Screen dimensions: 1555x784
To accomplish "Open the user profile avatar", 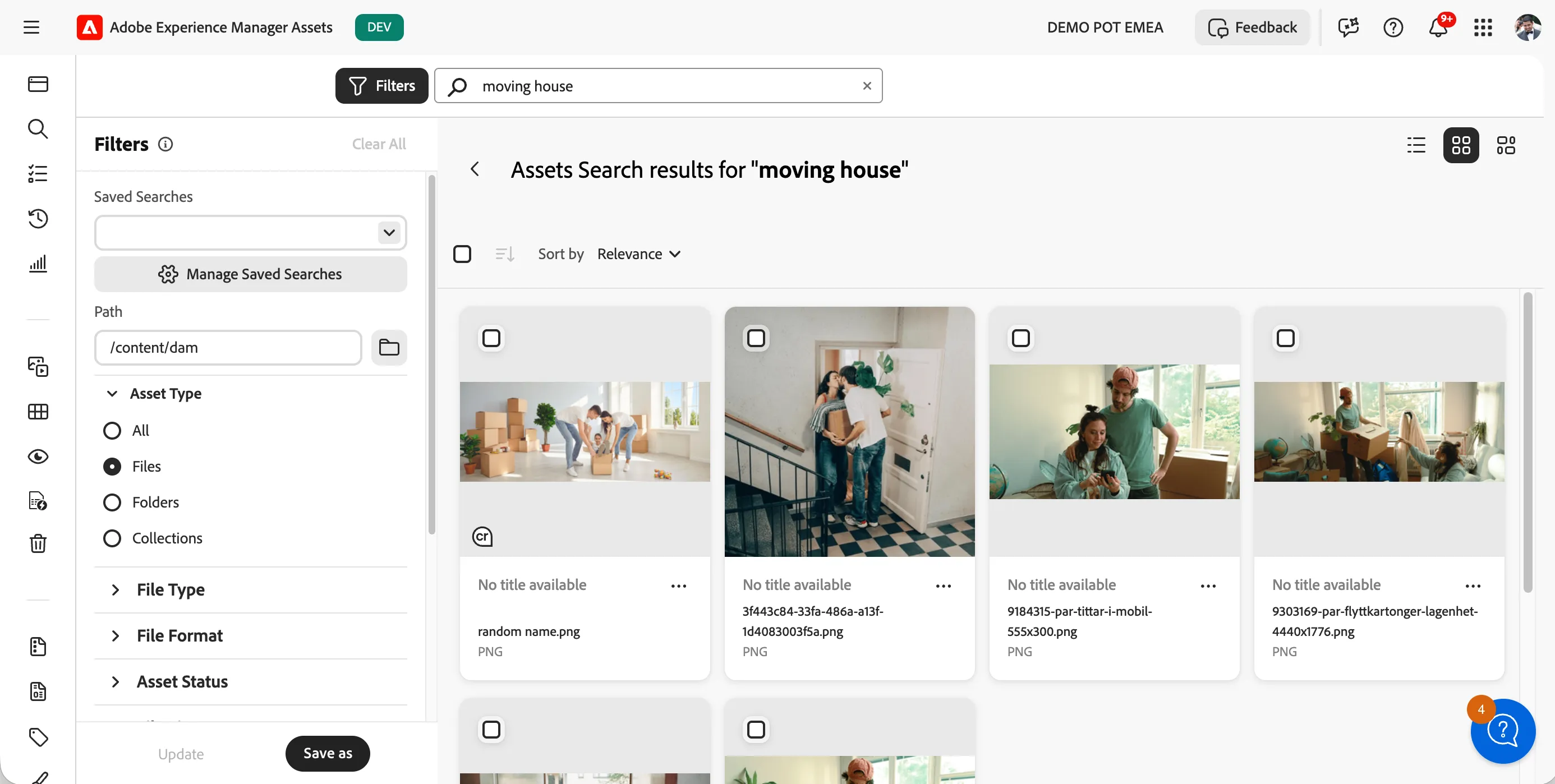I will click(x=1528, y=27).
